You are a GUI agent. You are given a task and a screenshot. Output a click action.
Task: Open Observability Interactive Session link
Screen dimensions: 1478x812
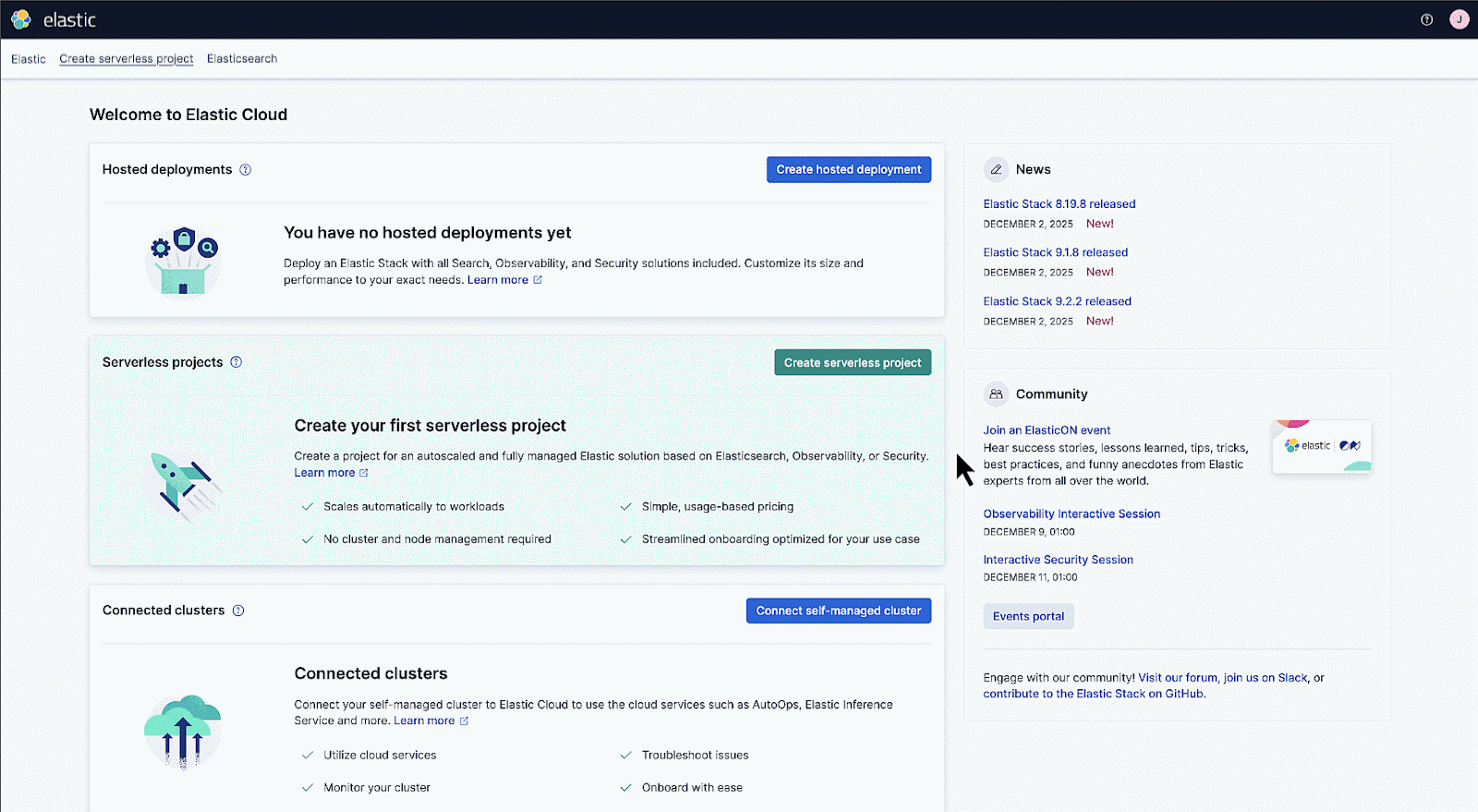(x=1072, y=515)
